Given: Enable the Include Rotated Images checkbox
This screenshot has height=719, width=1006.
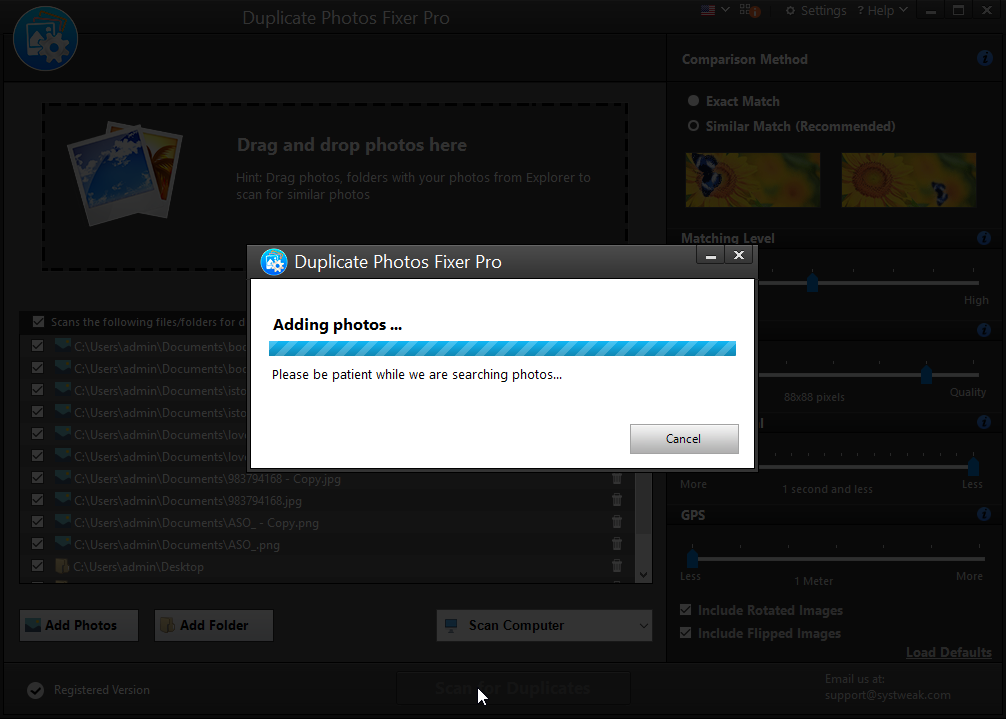Looking at the screenshot, I should pyautogui.click(x=686, y=610).
